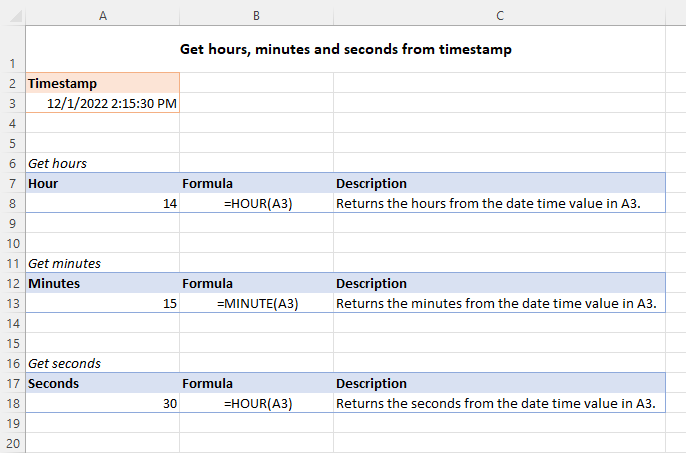686x453 pixels.
Task: Click the select-all corner of the sheet
Action: (12, 14)
